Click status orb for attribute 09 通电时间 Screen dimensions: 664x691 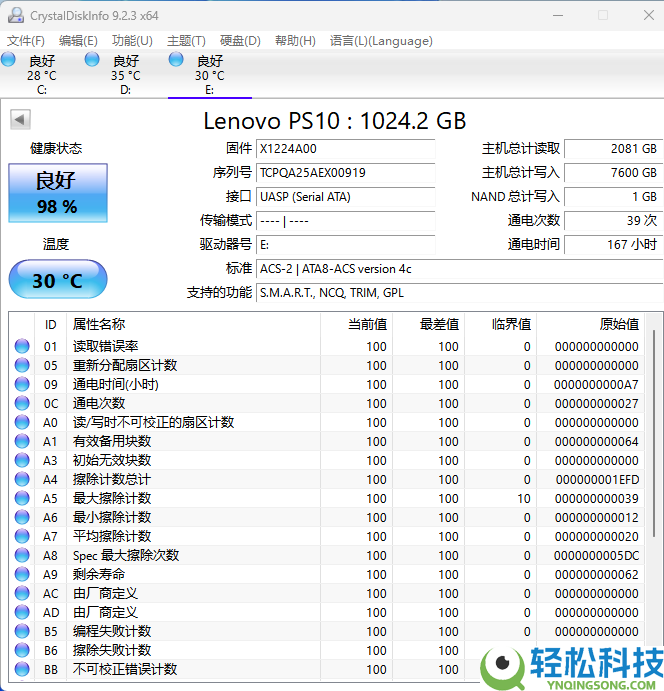[22, 384]
